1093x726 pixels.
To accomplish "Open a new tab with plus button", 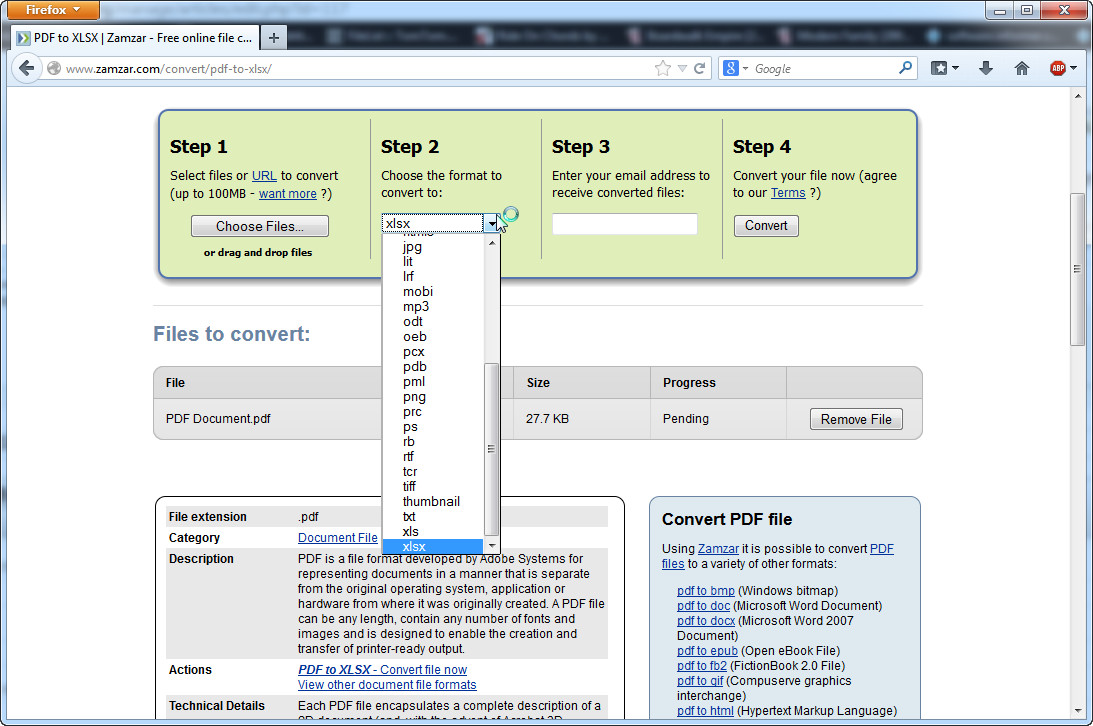I will point(274,38).
